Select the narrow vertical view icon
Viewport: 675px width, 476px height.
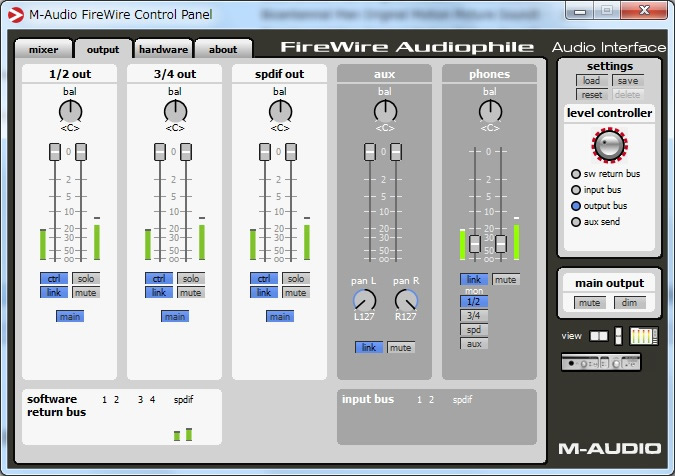(x=618, y=336)
